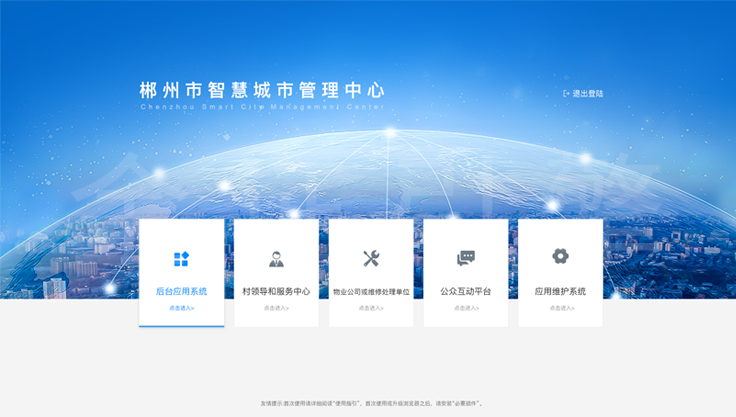Select the 村领导和服务中心 title
Viewport: 736px width, 417px height.
276,291
